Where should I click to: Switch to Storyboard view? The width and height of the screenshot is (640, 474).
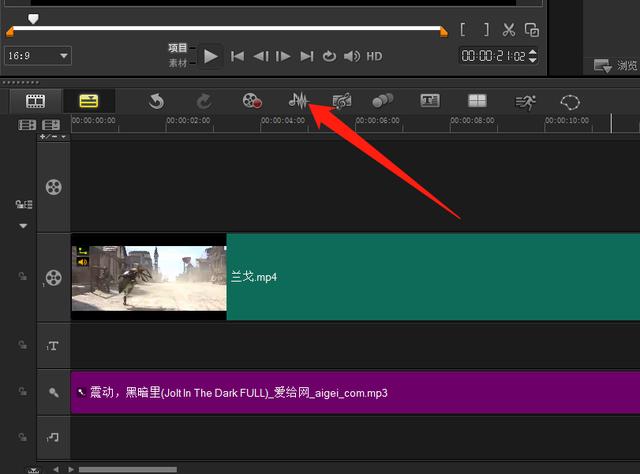point(36,101)
